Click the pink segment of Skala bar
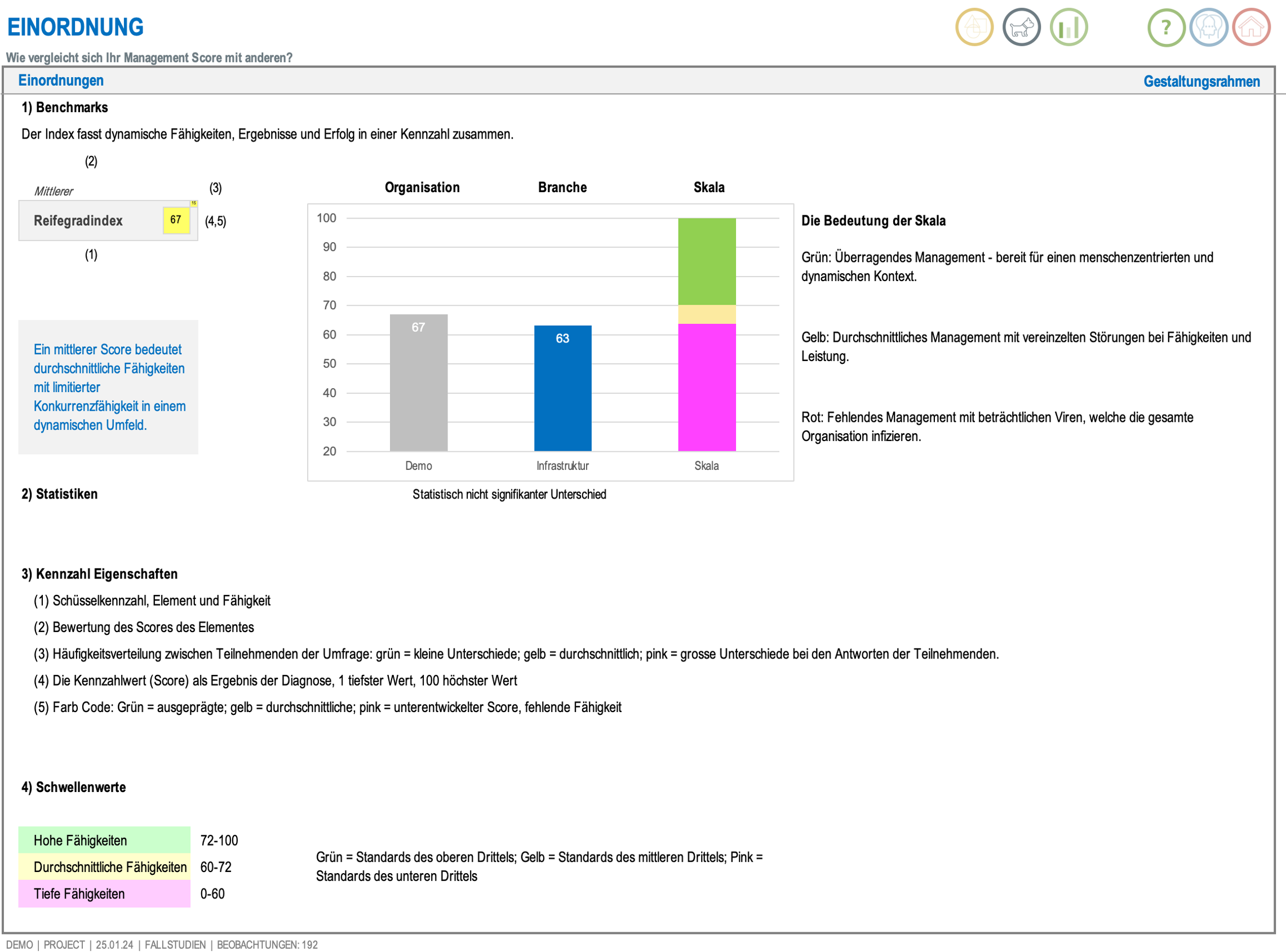Viewport: 1286px width, 952px height. coord(707,387)
